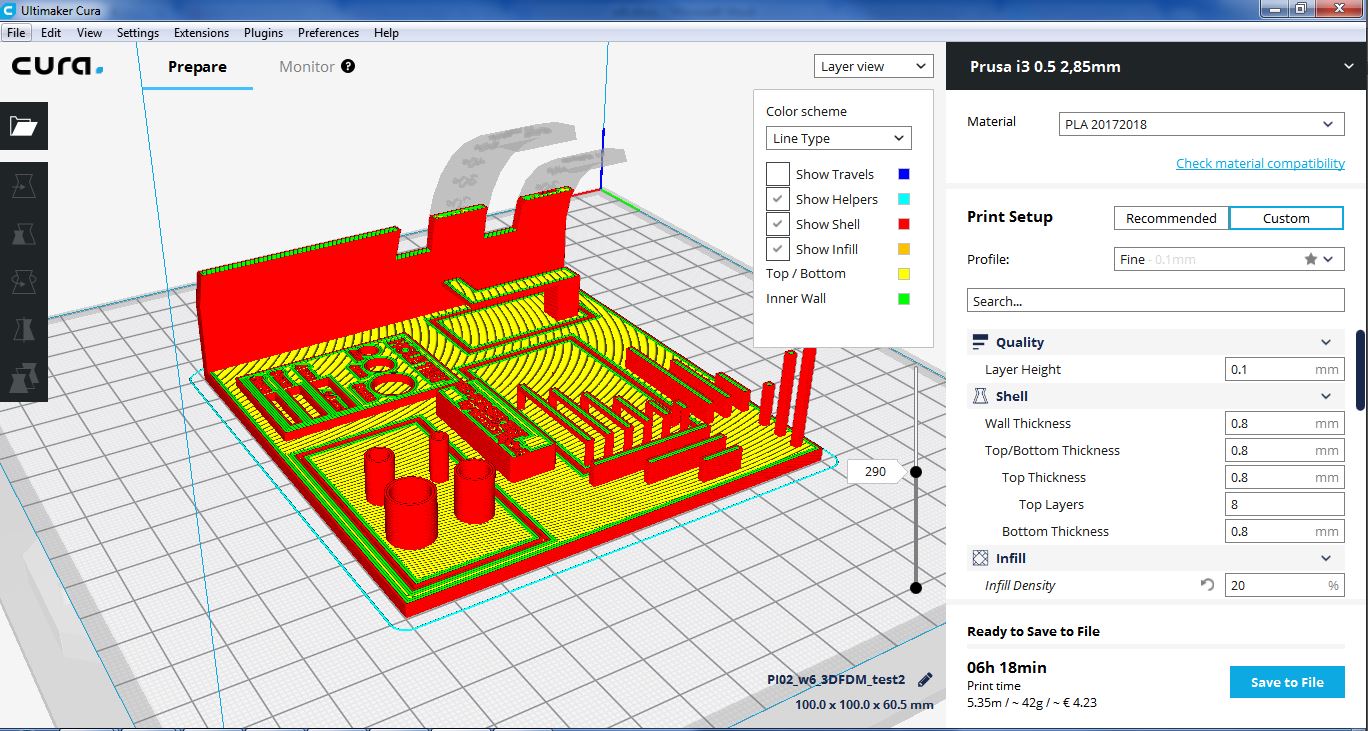The width and height of the screenshot is (1368, 731).
Task: Click the Wall Thickness value field
Action: pos(1284,423)
